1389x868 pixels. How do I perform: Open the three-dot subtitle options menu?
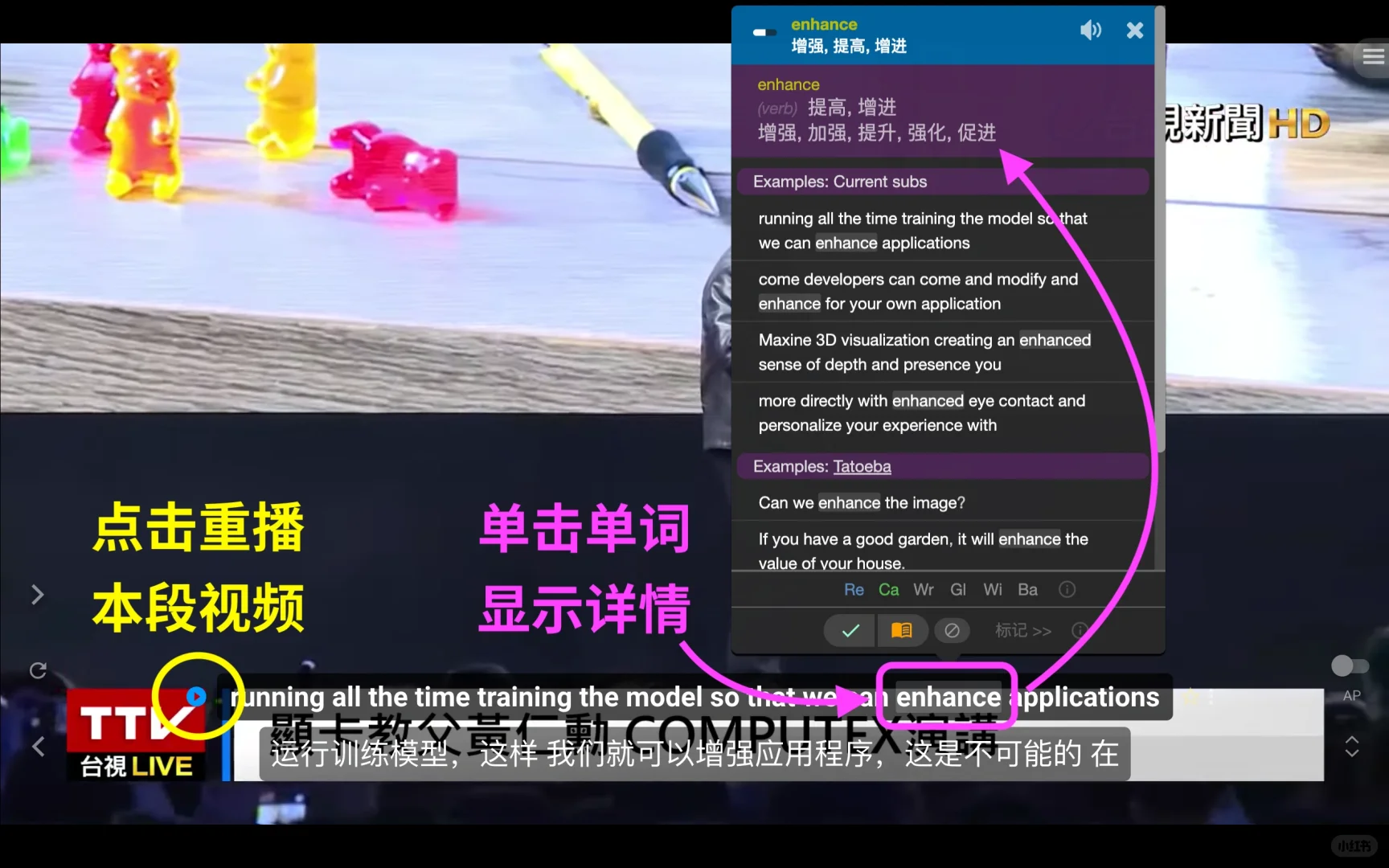(1211, 698)
